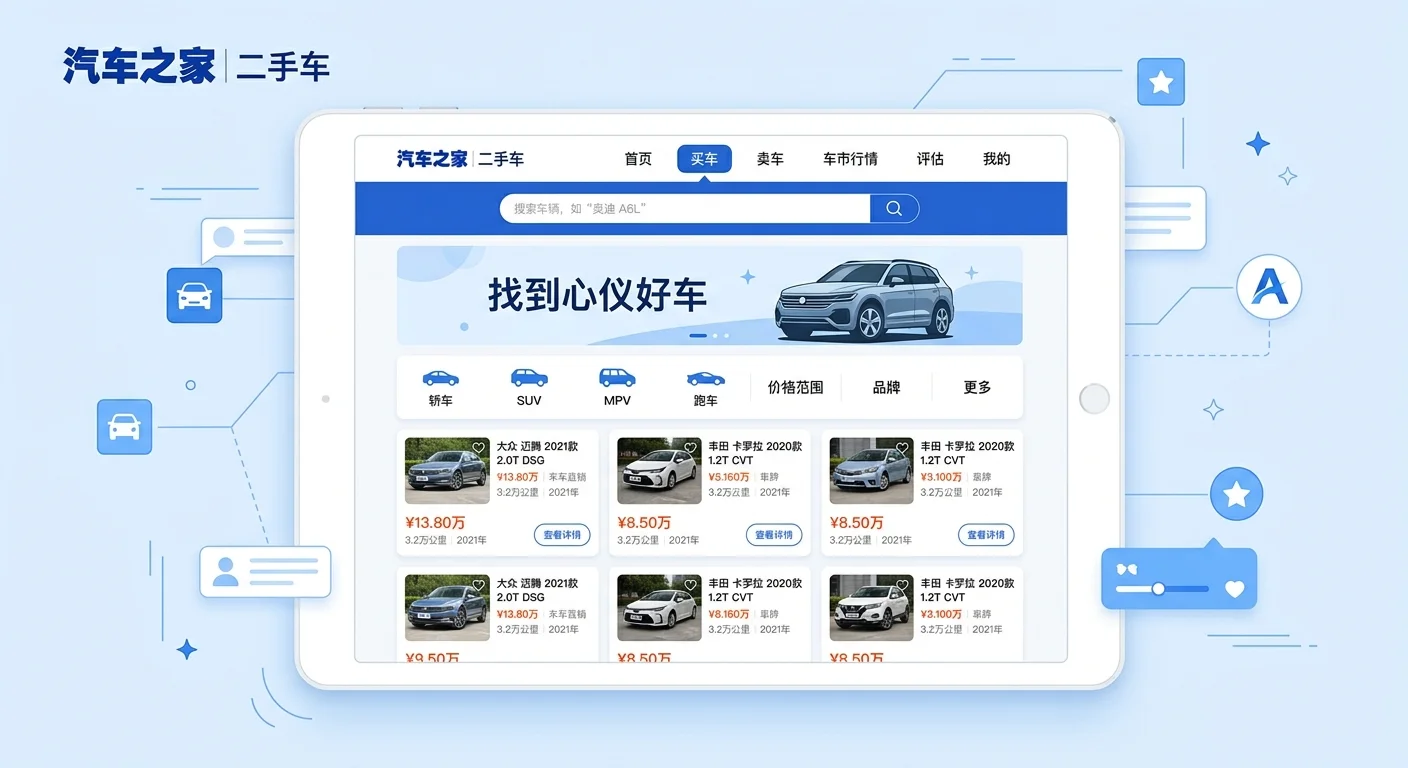Expand the 更多 filter options

[977, 387]
